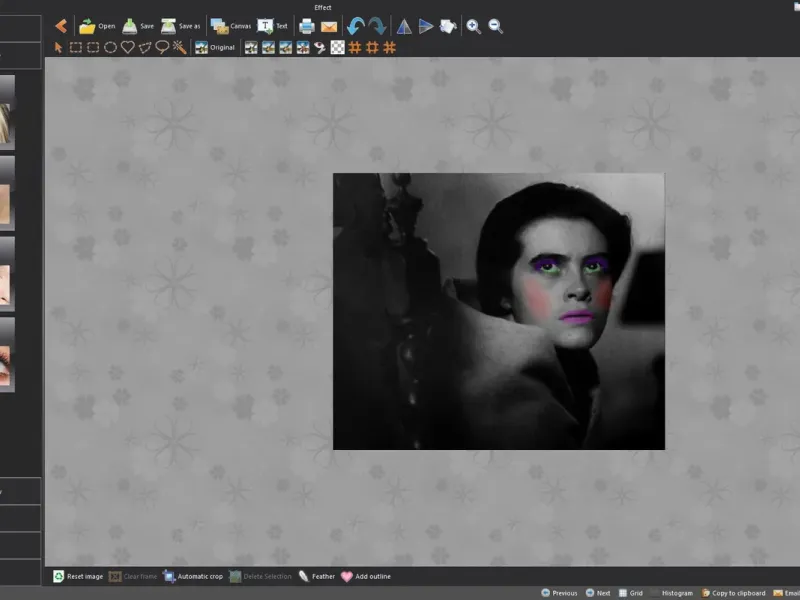Select the eye makeup thumbnail in sidebar

click(x=7, y=367)
